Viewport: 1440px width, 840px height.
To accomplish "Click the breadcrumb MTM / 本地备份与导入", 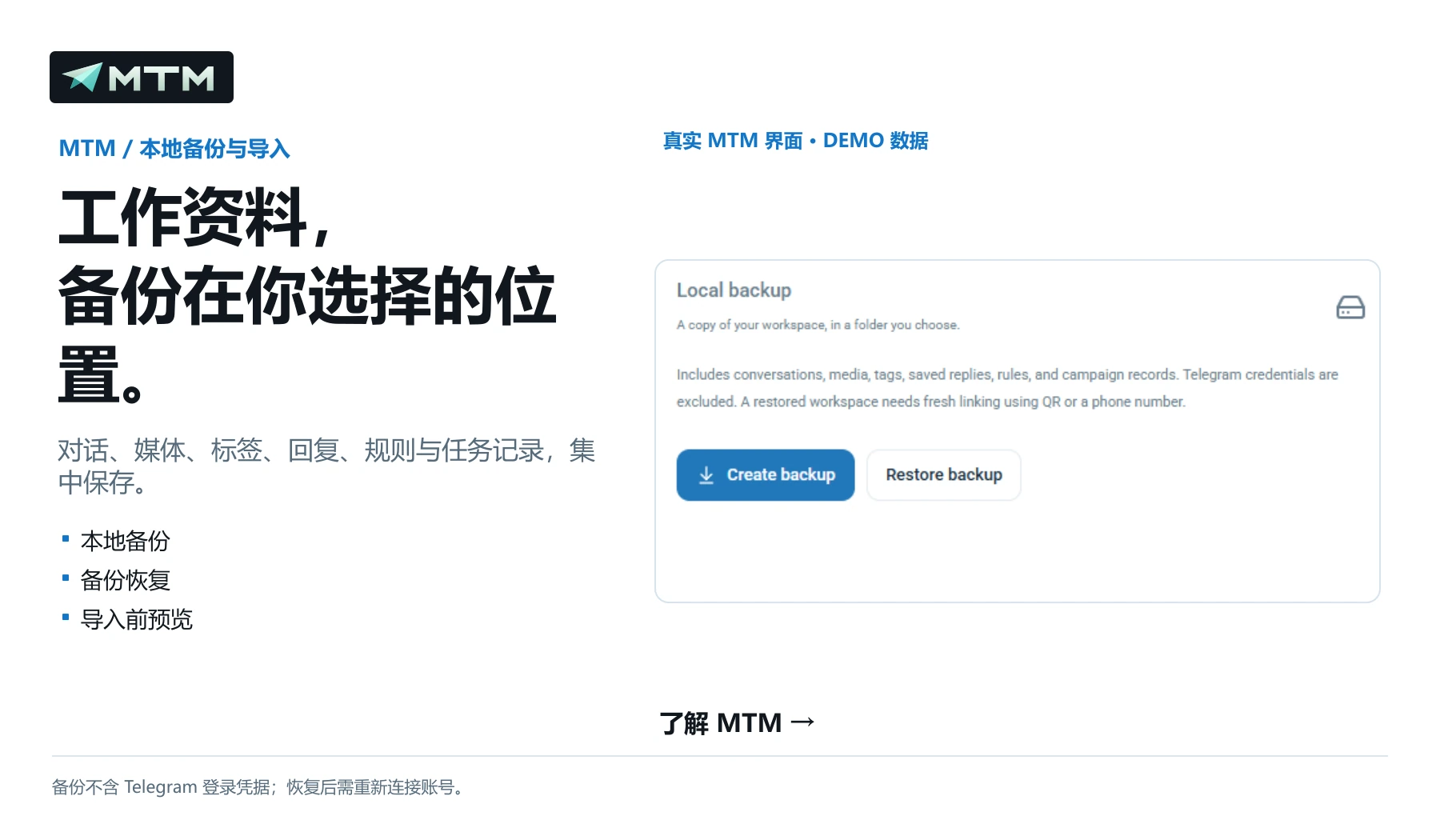I will [x=174, y=149].
